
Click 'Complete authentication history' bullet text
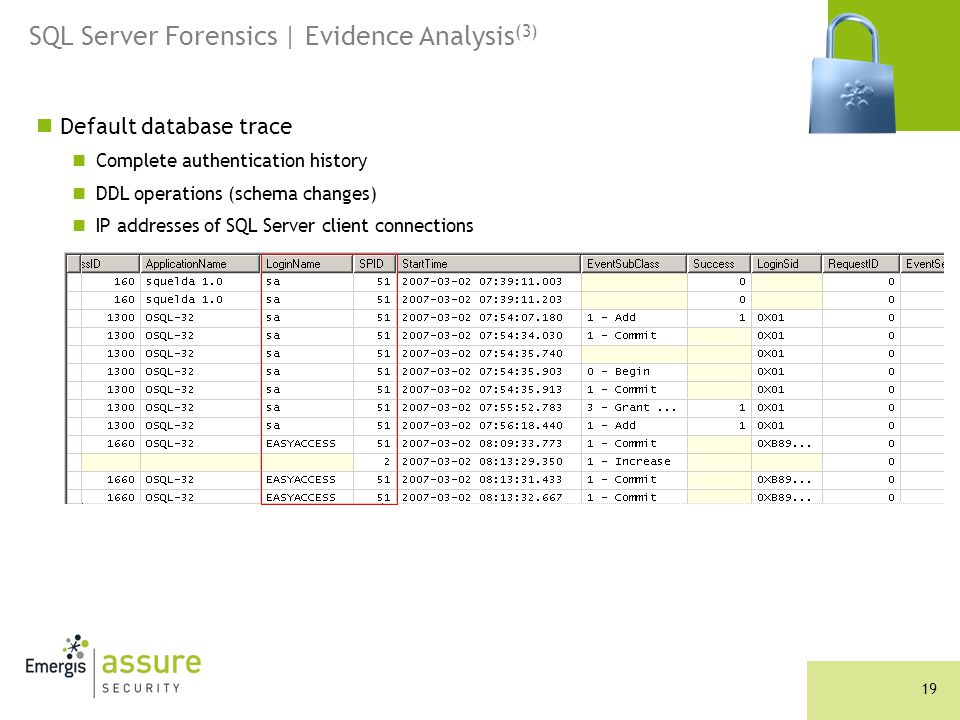click(x=231, y=160)
